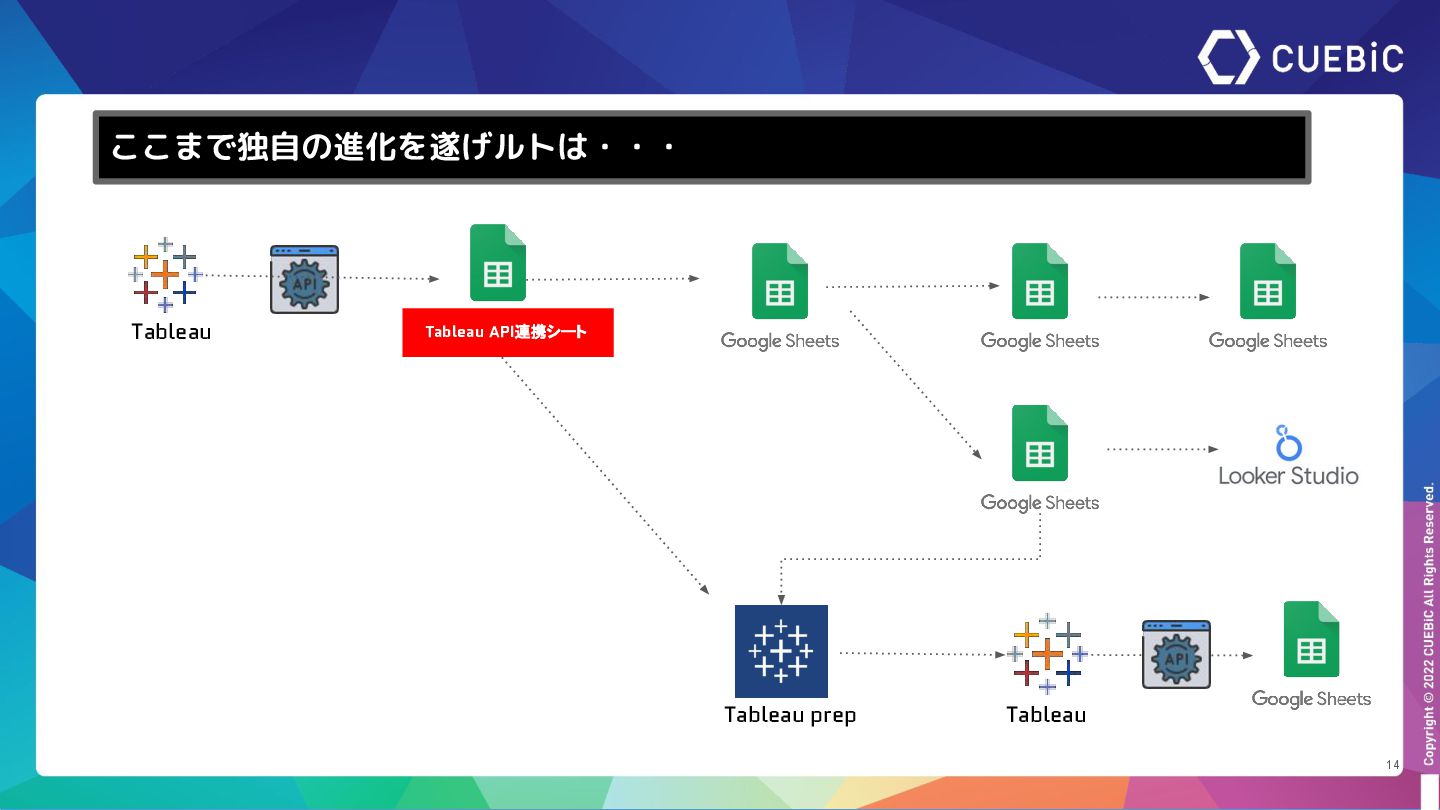Select the Looker Studio text label
Screen dimensions: 1440x810
(x=1288, y=476)
